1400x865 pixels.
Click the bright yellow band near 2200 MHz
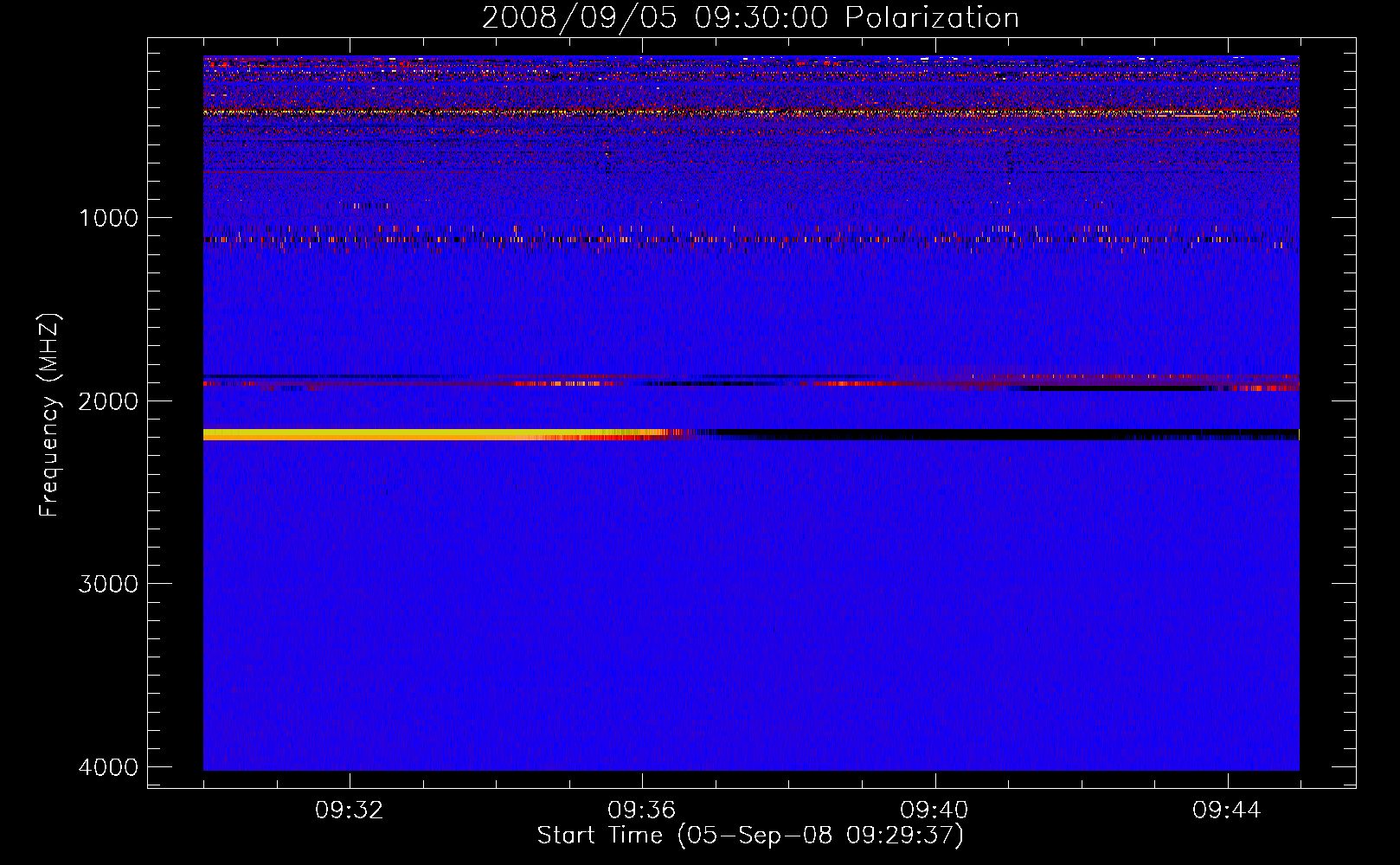(433, 434)
